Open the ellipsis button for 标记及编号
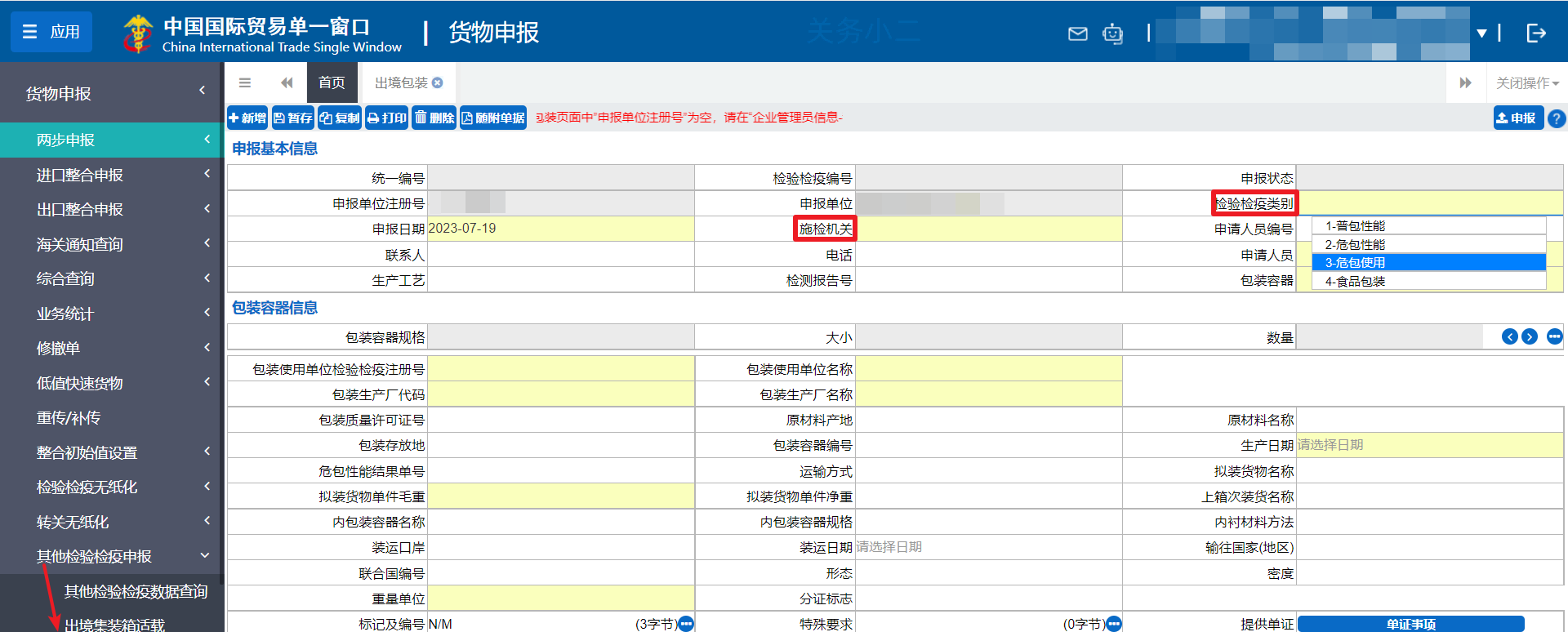This screenshot has height=632, width=1568. tap(686, 624)
